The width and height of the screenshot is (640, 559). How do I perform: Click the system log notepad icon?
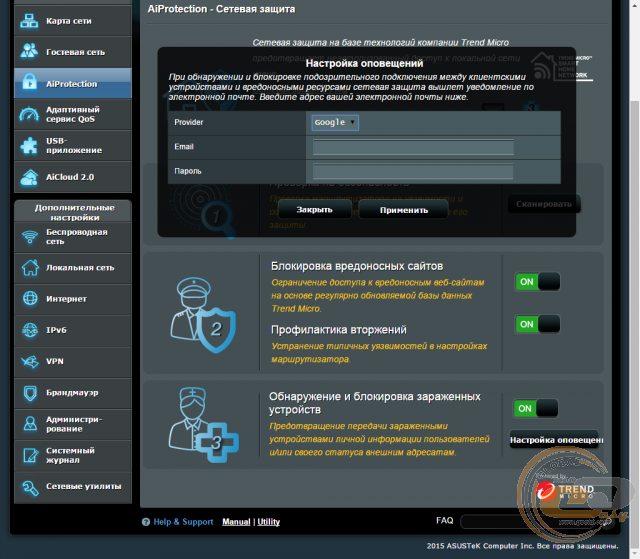pyautogui.click(x=30, y=456)
